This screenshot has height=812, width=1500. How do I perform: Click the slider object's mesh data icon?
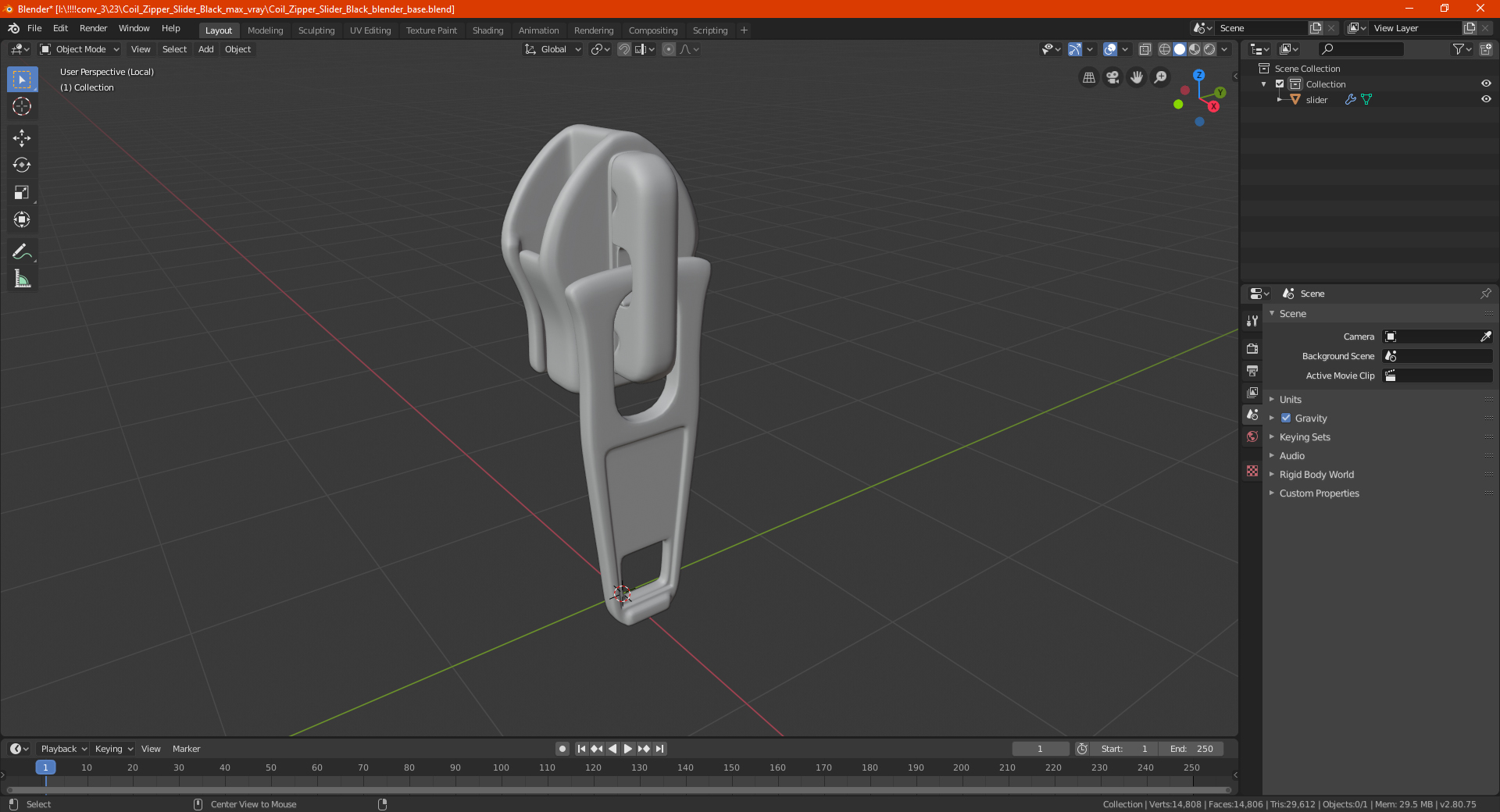point(1366,99)
